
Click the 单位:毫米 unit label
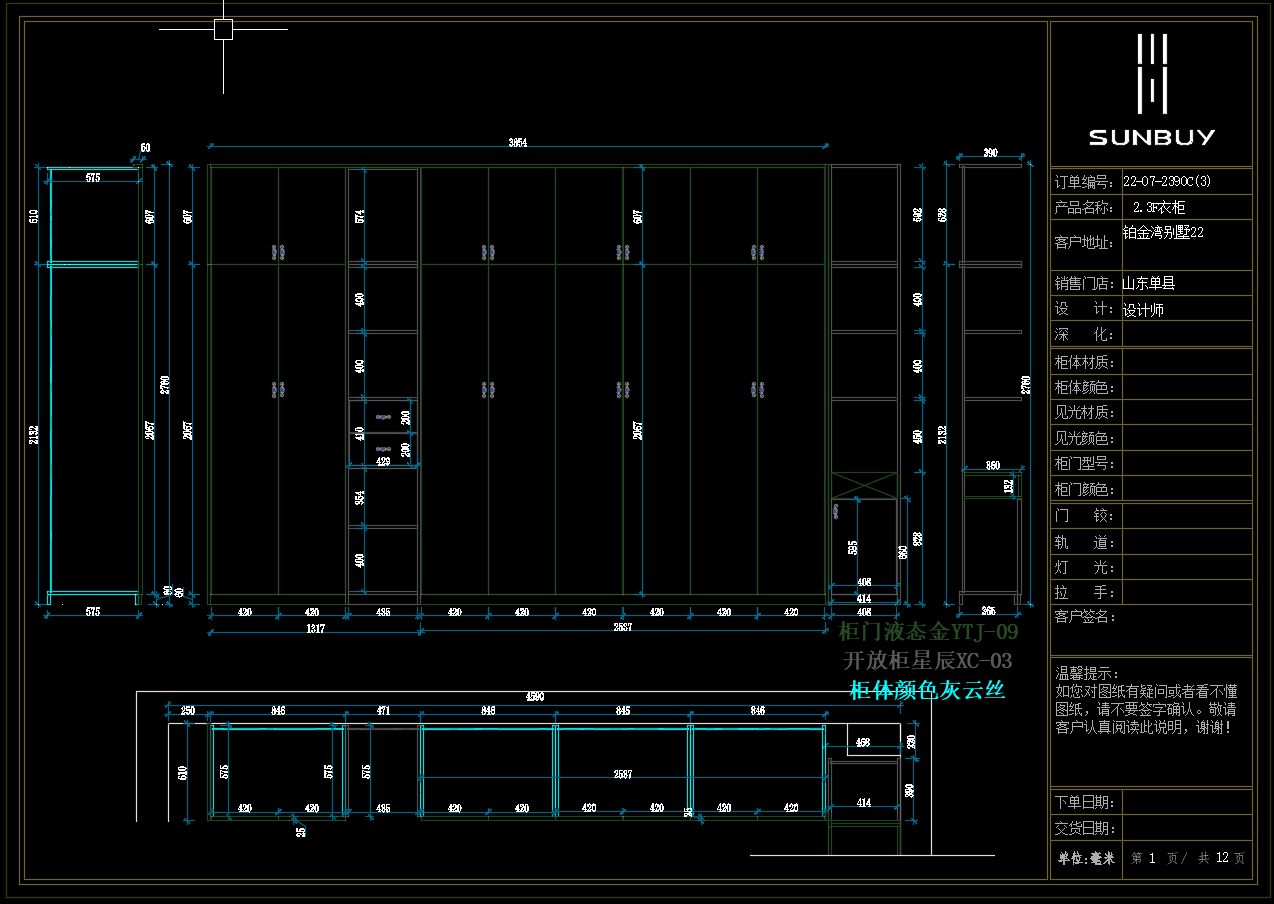pos(1086,858)
